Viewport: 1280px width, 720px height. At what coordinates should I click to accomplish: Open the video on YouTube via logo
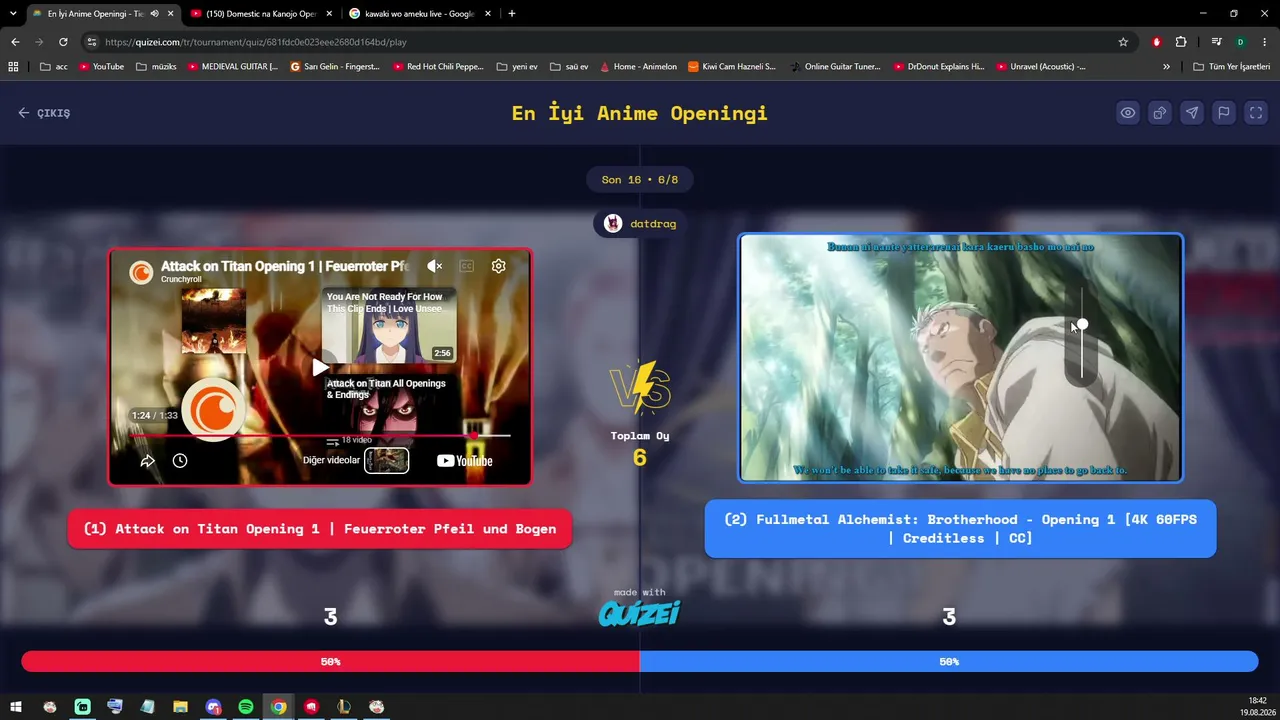tap(465, 461)
